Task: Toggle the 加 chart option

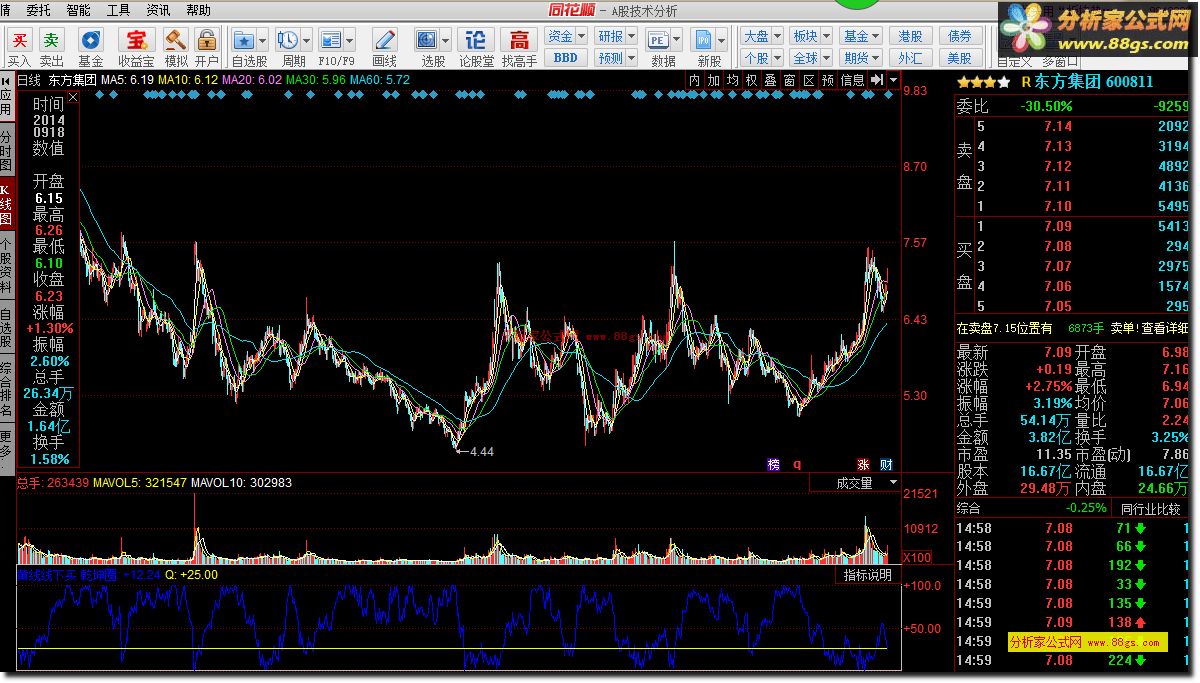Action: point(713,80)
